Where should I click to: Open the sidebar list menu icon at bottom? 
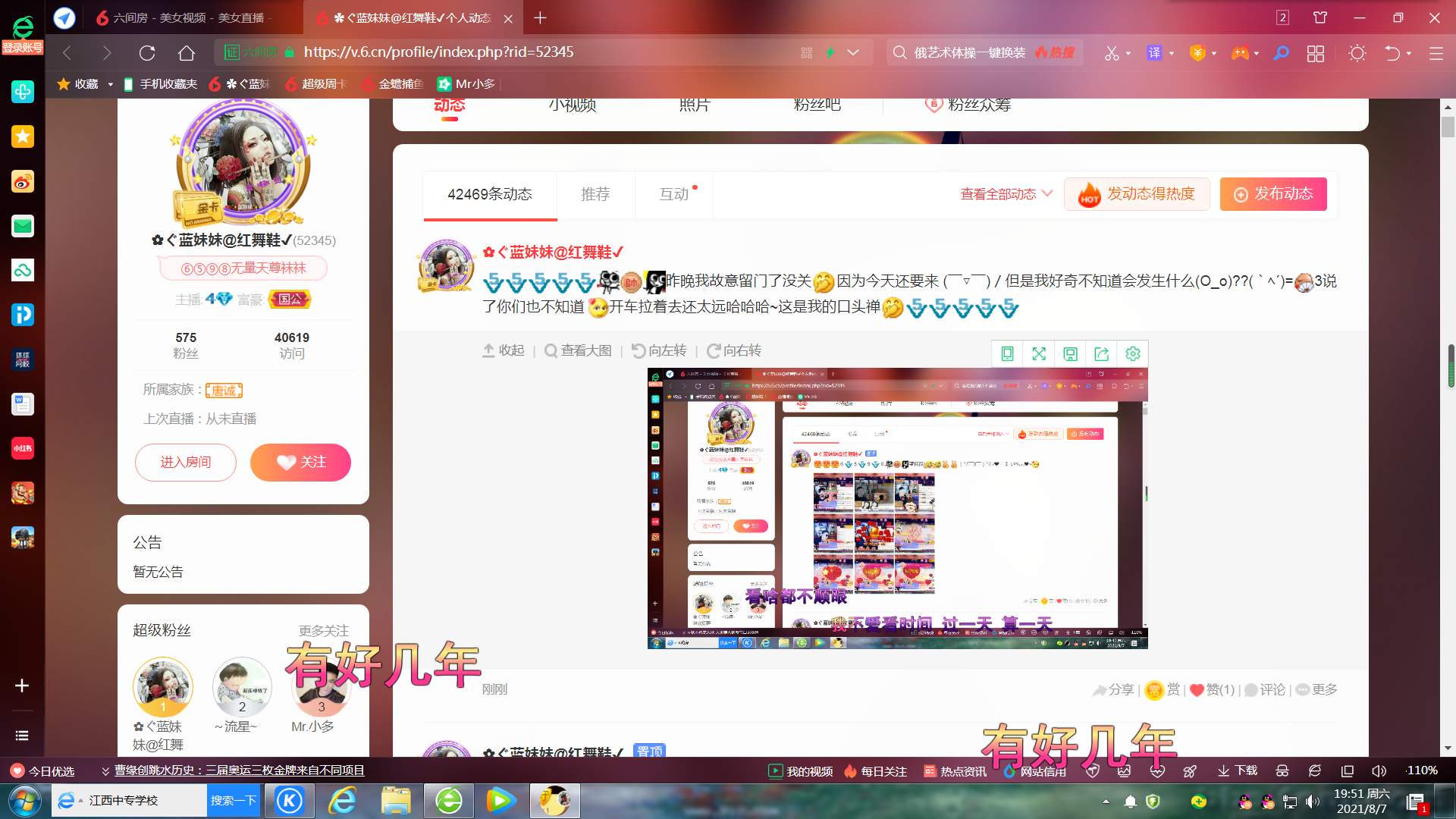point(22,736)
